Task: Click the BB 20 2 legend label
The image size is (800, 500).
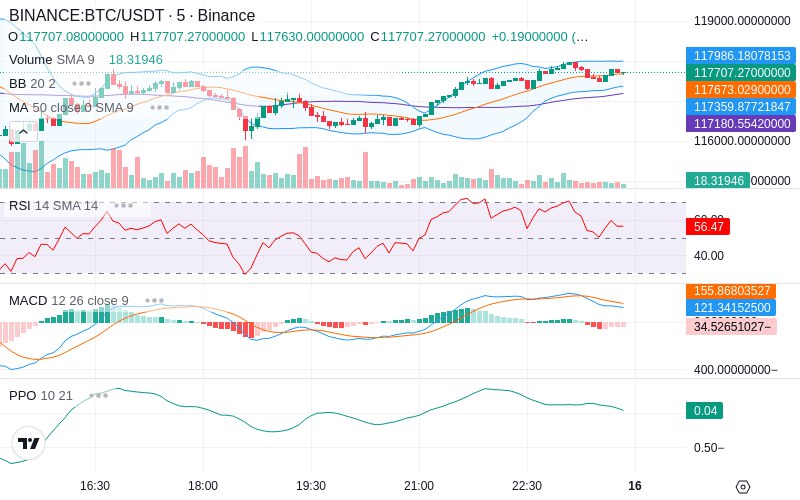Action: coord(32,84)
